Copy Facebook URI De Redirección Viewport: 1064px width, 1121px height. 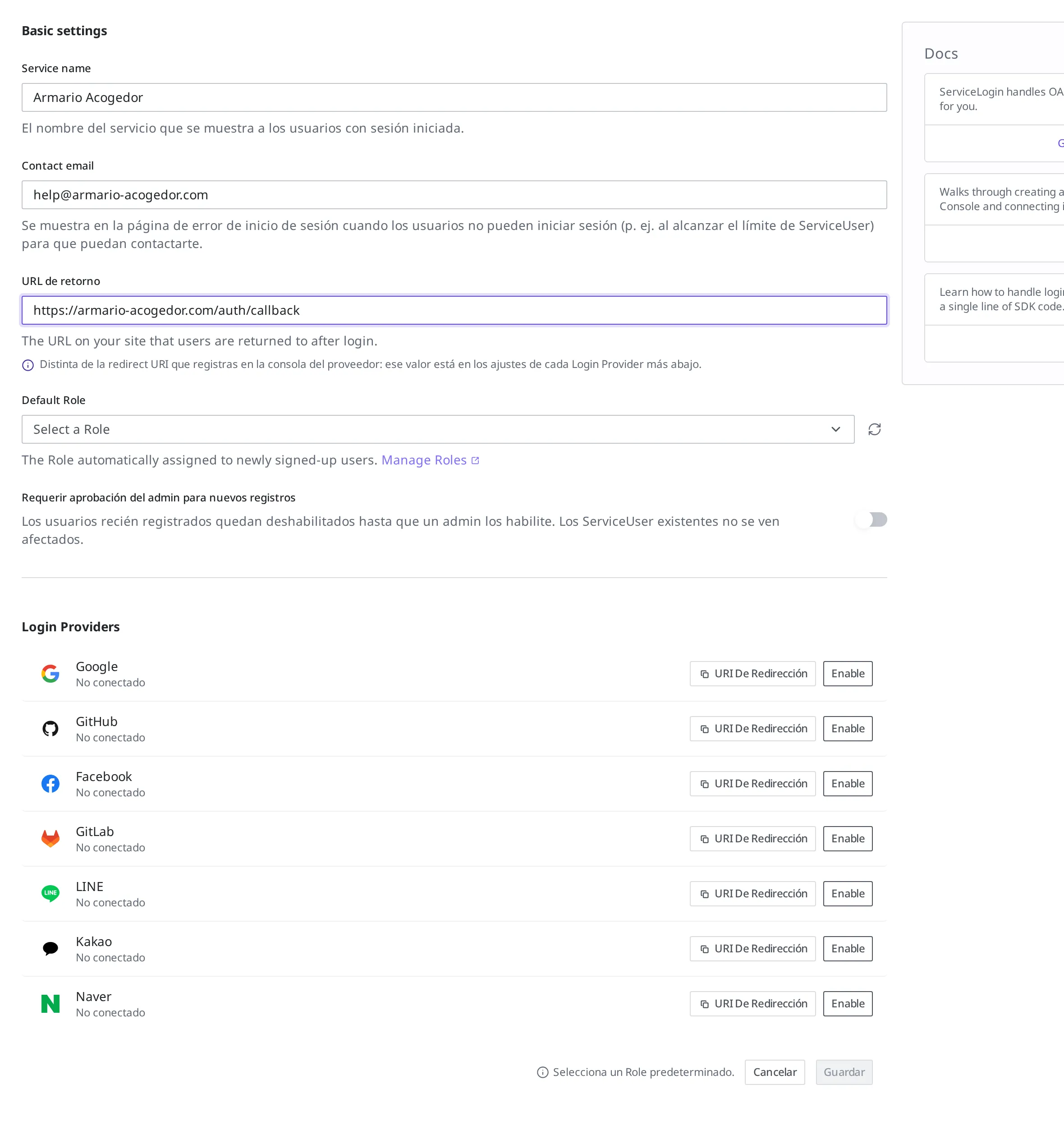tap(752, 783)
